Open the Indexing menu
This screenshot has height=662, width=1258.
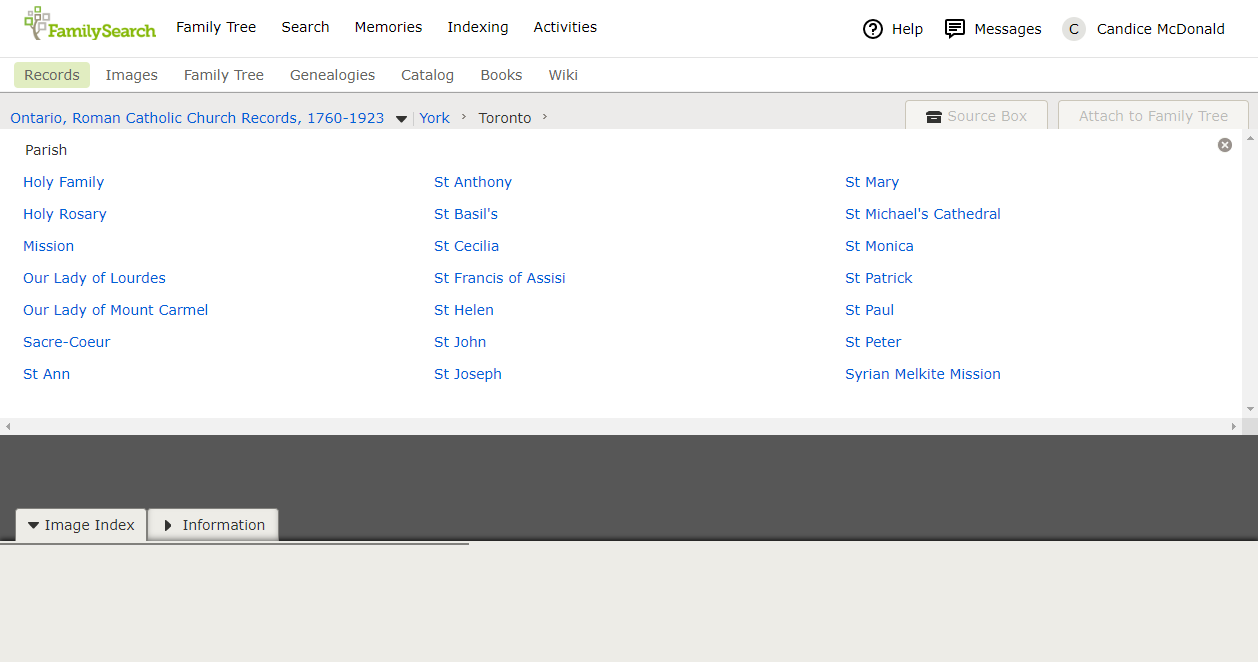tap(477, 27)
